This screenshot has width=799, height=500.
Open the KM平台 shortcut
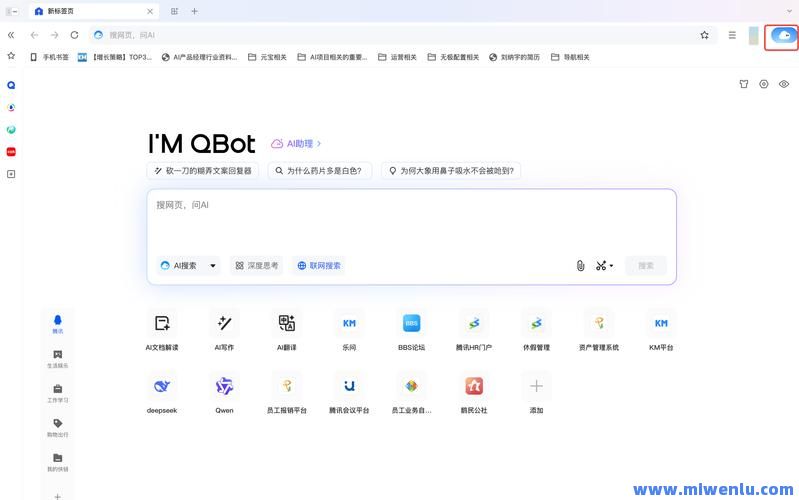[661, 330]
